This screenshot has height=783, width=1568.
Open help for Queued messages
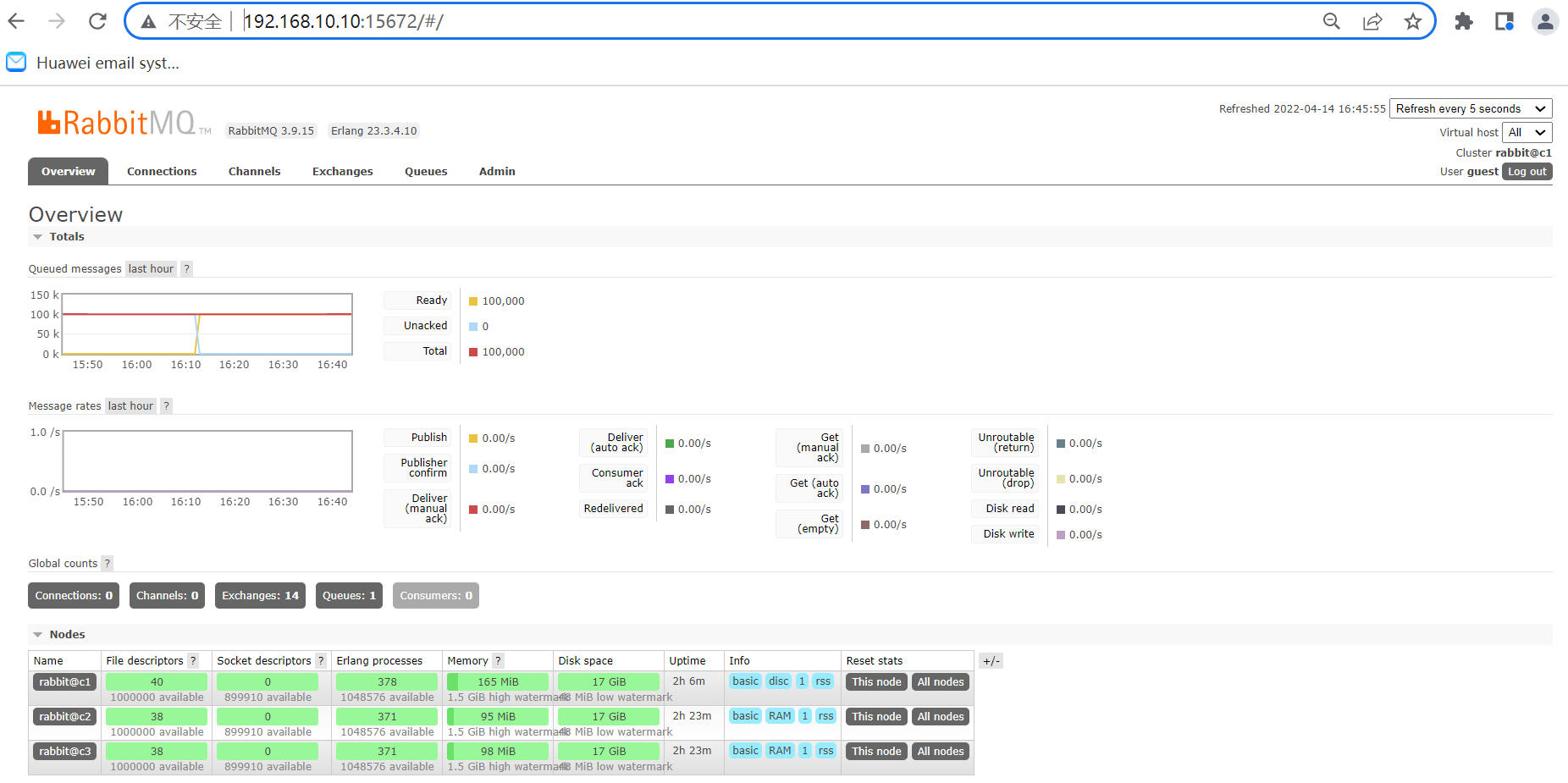click(x=187, y=269)
